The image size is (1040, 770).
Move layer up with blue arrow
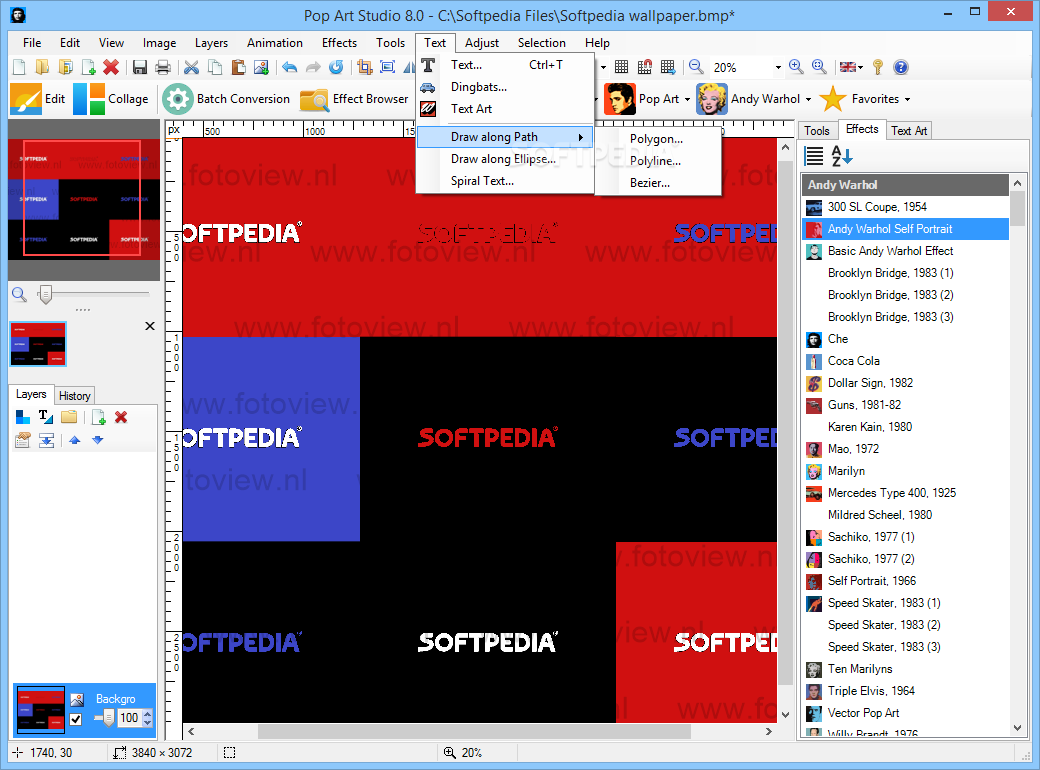[74, 440]
